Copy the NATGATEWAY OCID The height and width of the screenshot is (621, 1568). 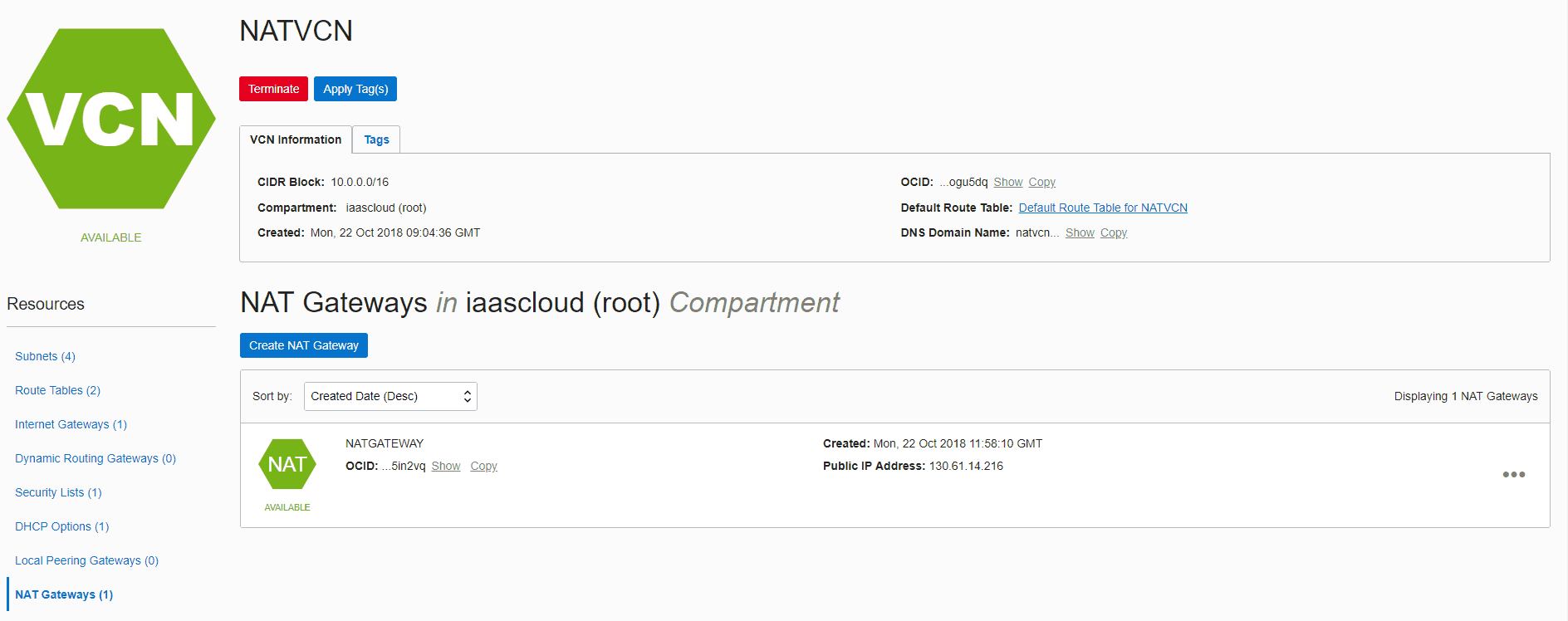click(483, 466)
